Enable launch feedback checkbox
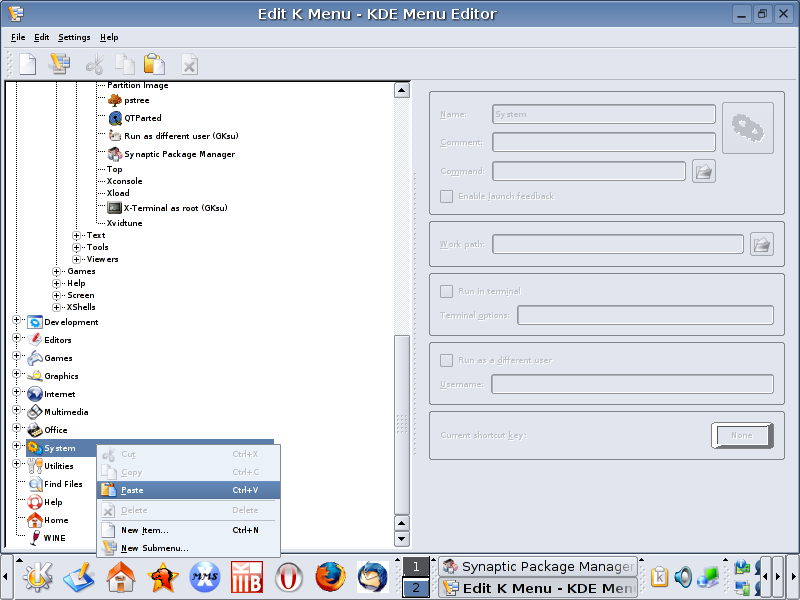The image size is (800, 600). [x=447, y=196]
